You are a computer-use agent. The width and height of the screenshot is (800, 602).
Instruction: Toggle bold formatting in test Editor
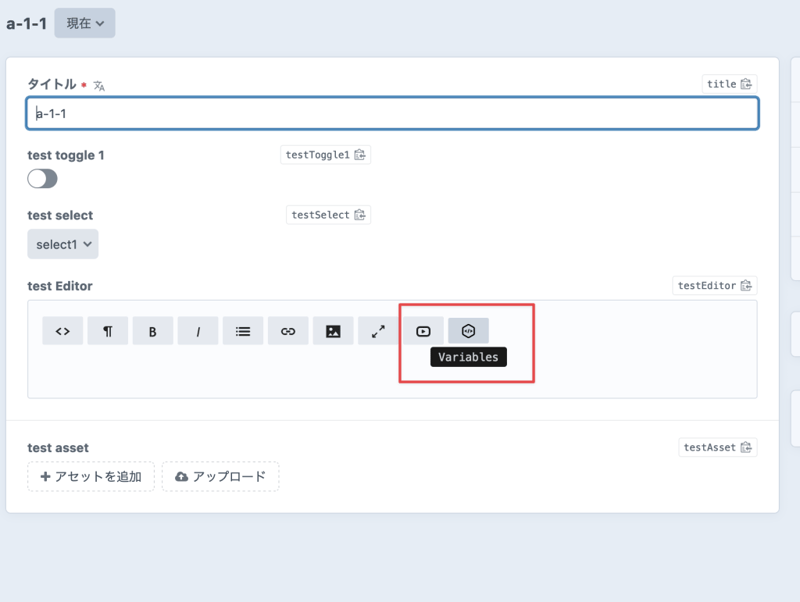[x=152, y=331]
